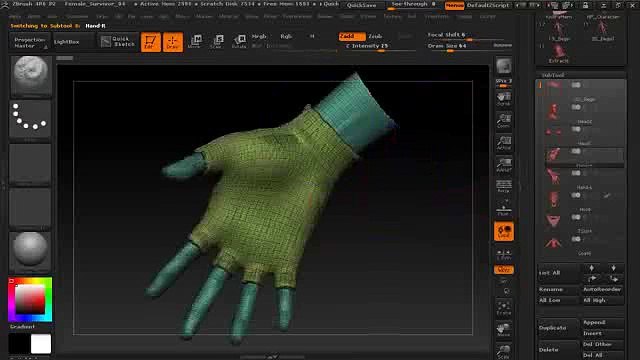The width and height of the screenshot is (640, 360).
Task: Click the AAHalf view icon
Action: [x=504, y=165]
